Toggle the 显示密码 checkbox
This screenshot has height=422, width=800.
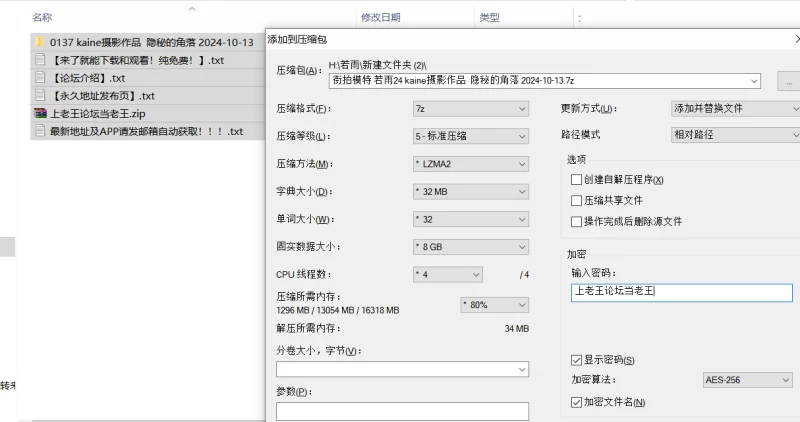pyautogui.click(x=576, y=360)
